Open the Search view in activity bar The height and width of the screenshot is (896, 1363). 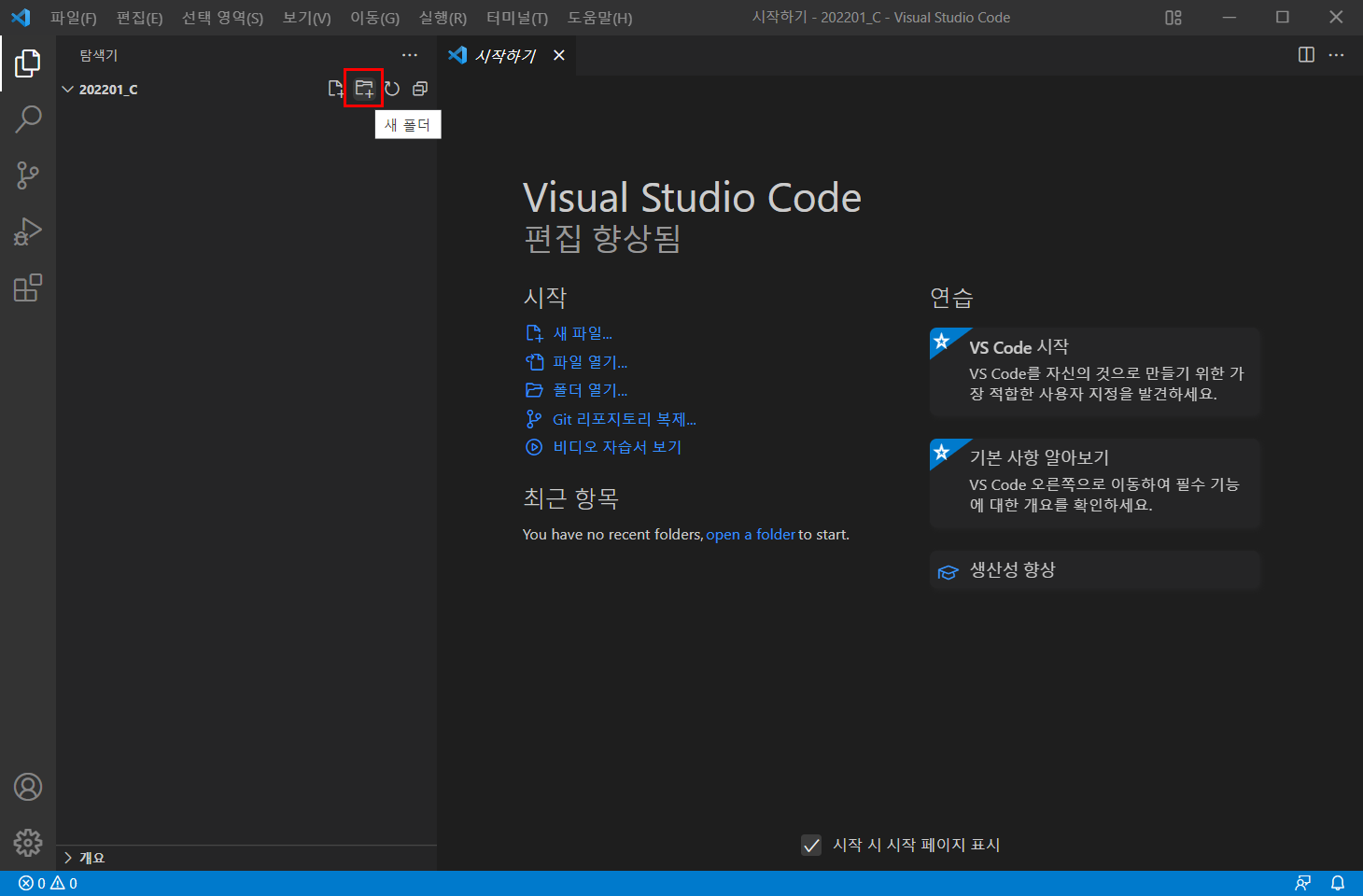pos(28,119)
